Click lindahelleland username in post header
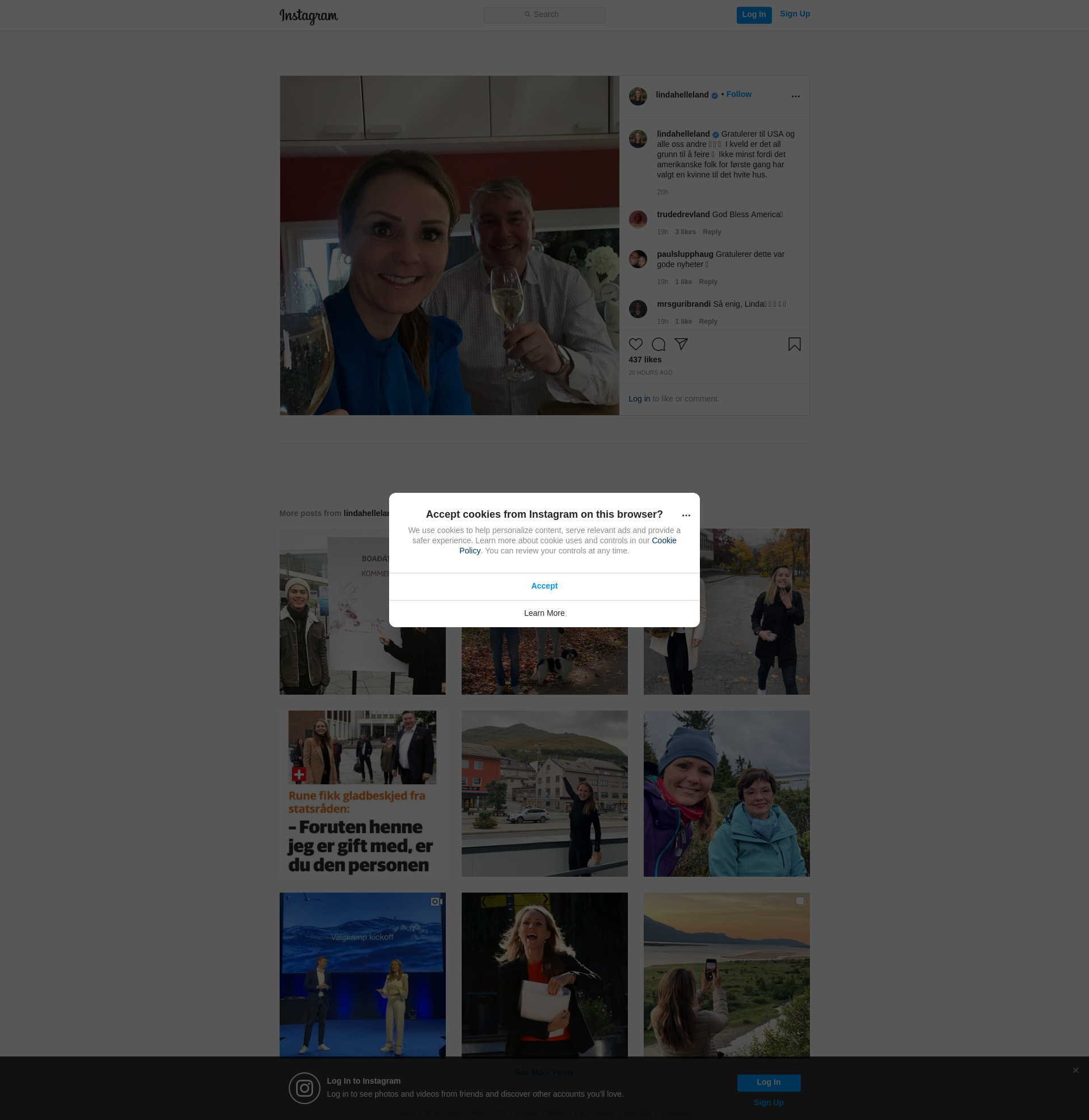The height and width of the screenshot is (1120, 1089). 682,95
